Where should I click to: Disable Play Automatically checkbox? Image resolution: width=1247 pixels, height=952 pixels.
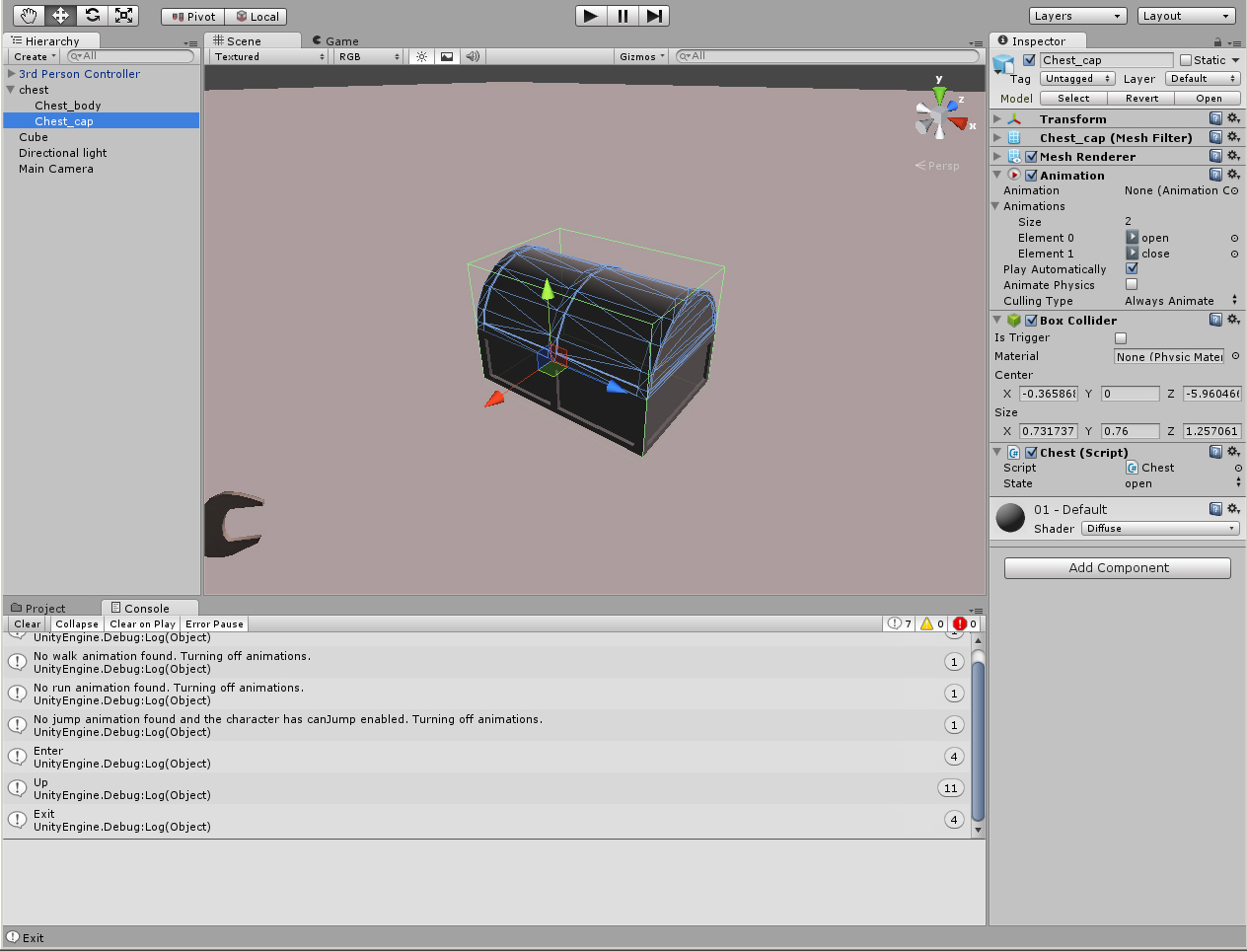pos(1132,268)
